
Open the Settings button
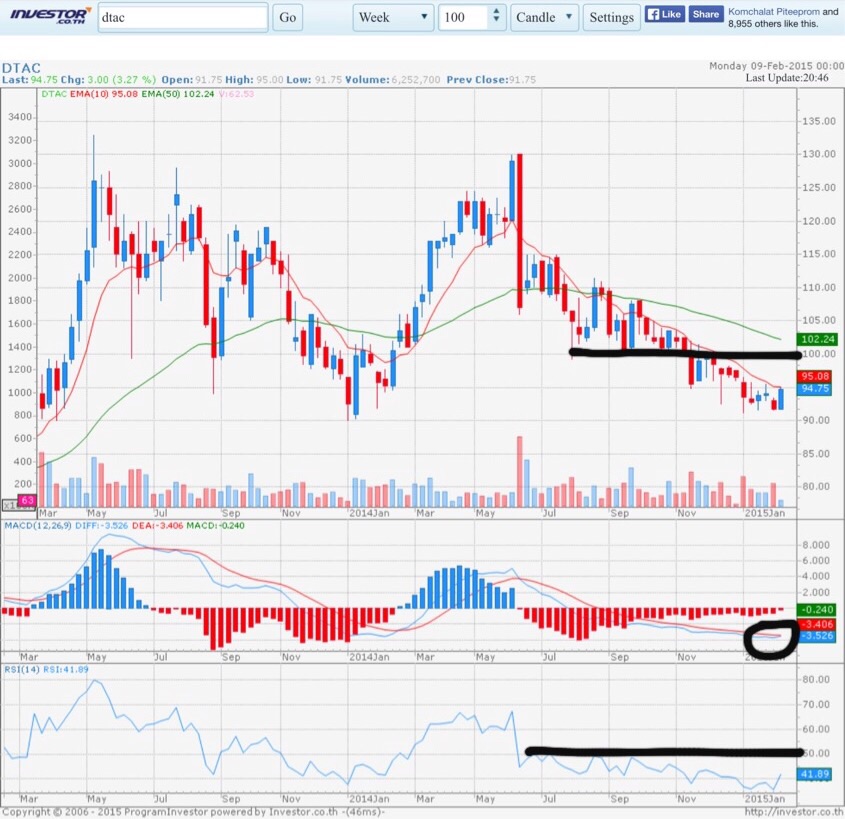coord(612,17)
